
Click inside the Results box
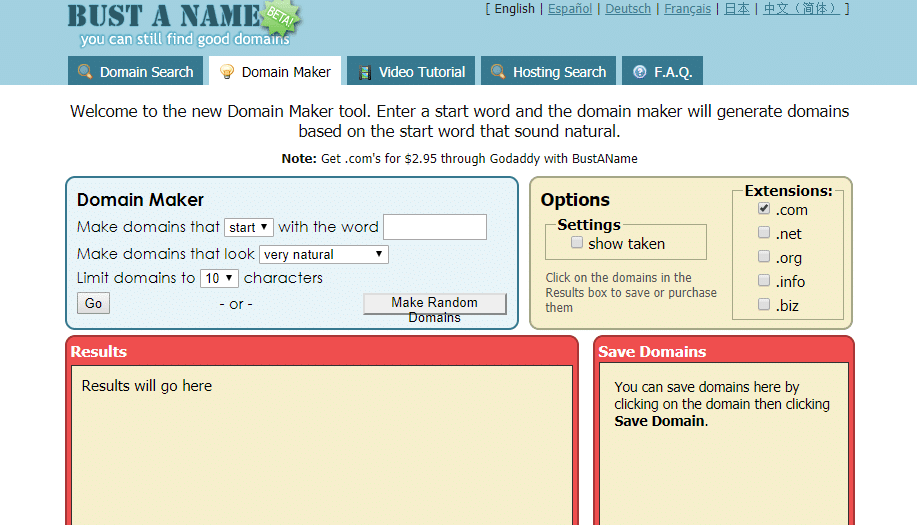pyautogui.click(x=322, y=445)
